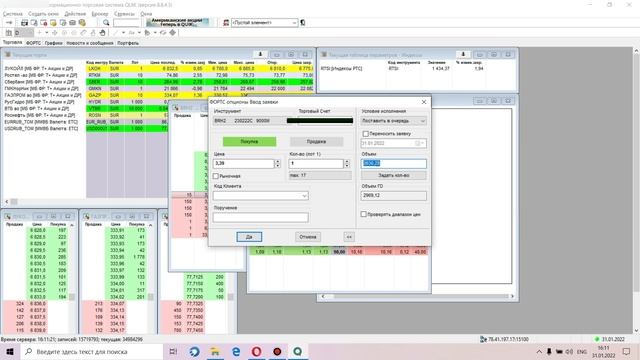
Task: Click the Объем input field
Action: tap(393, 163)
